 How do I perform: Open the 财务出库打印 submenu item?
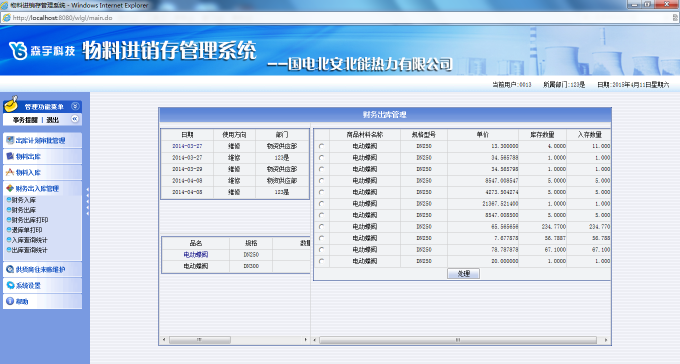[30, 220]
